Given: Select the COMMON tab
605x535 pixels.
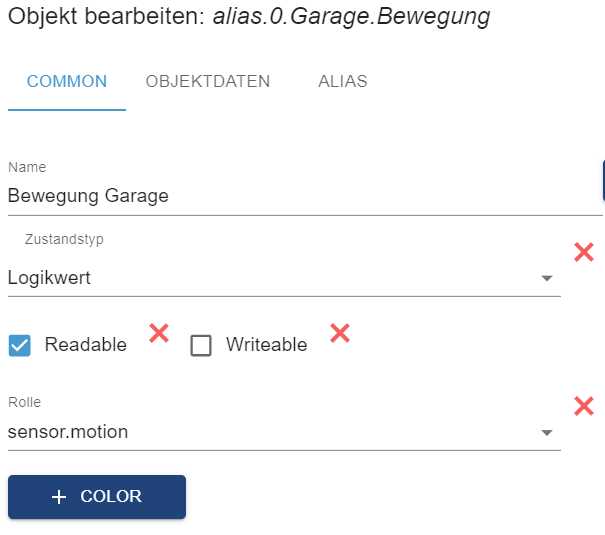Looking at the screenshot, I should click(67, 82).
